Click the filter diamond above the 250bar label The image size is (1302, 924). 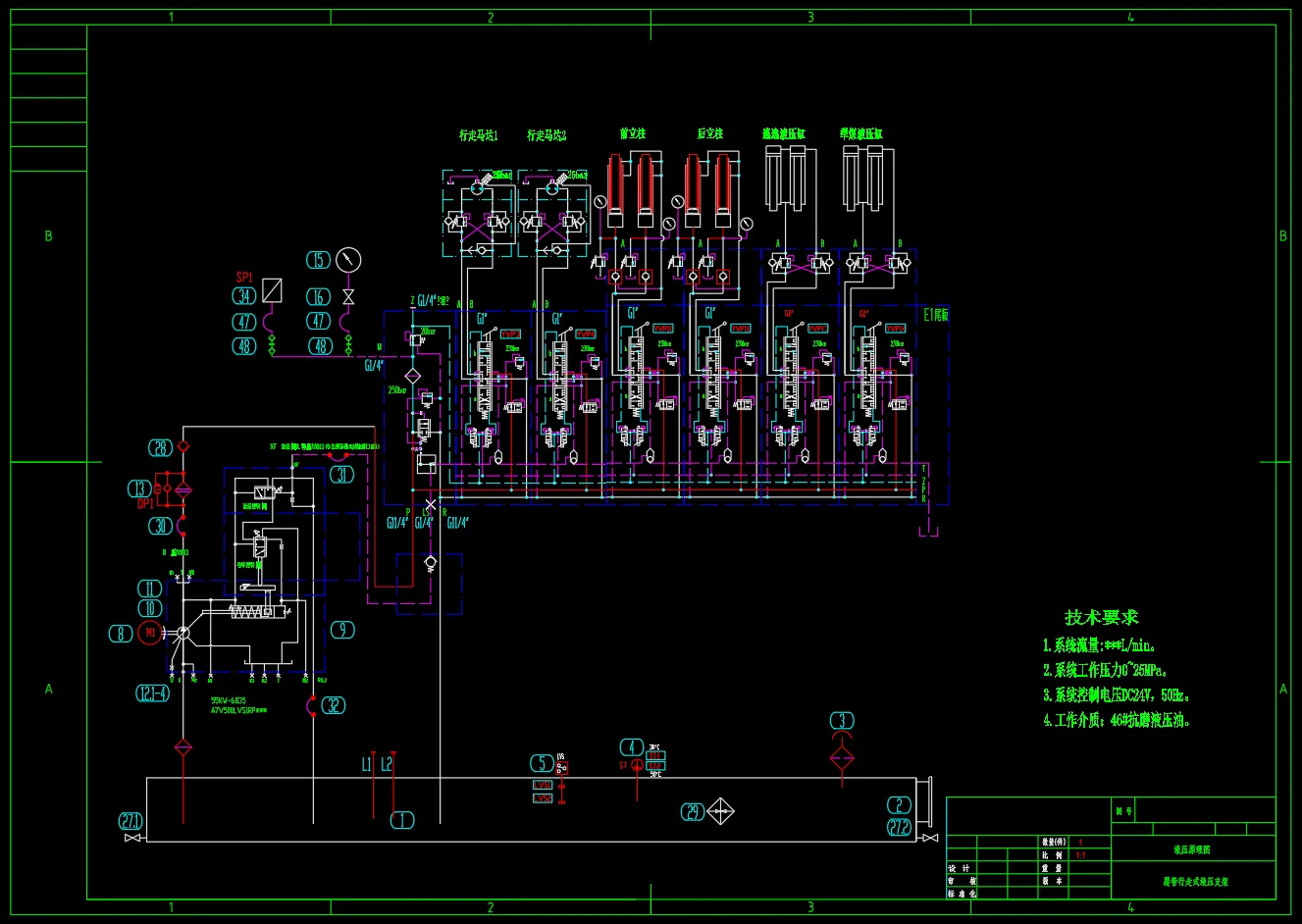(412, 375)
